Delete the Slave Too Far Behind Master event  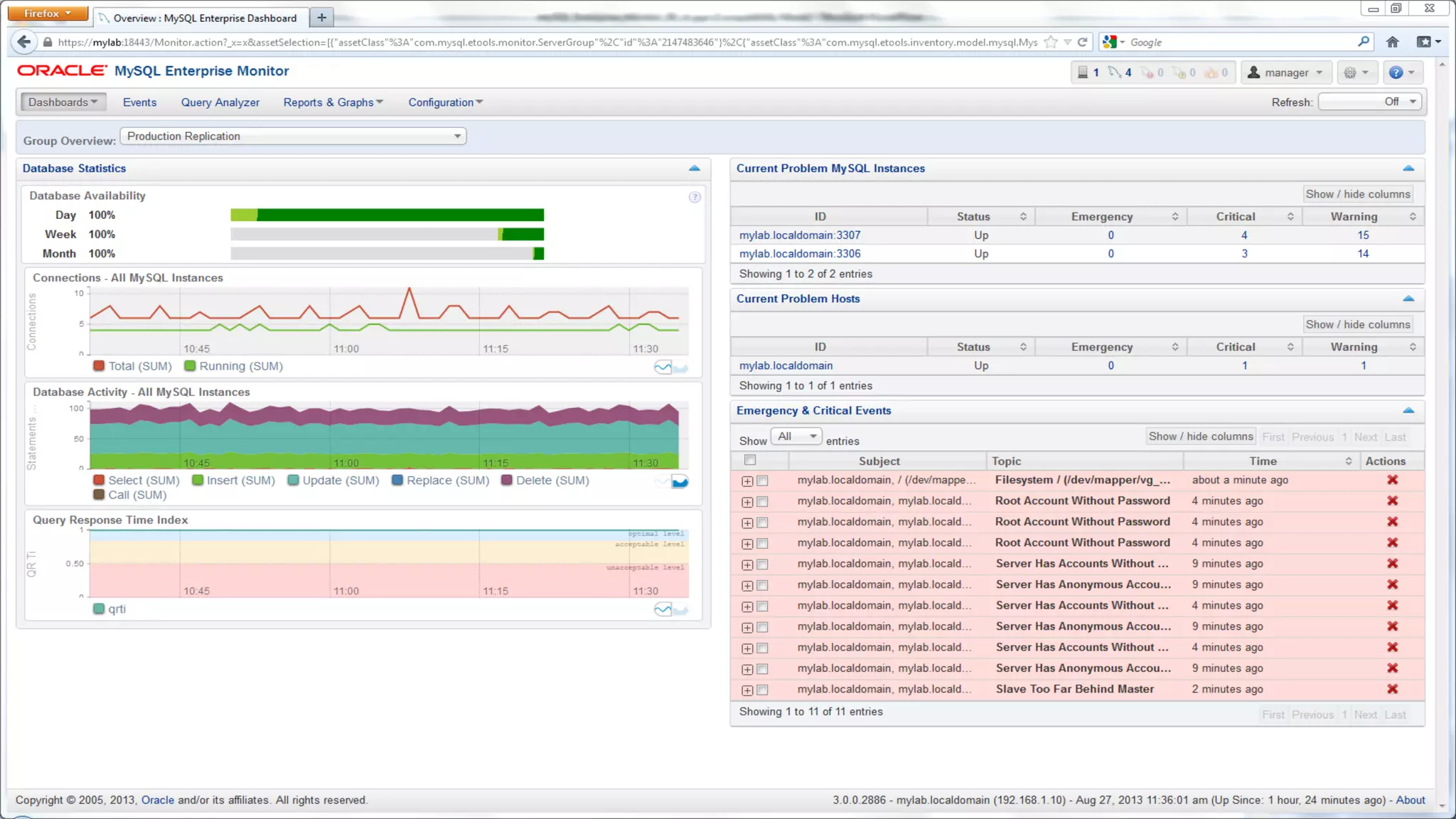click(x=1392, y=689)
